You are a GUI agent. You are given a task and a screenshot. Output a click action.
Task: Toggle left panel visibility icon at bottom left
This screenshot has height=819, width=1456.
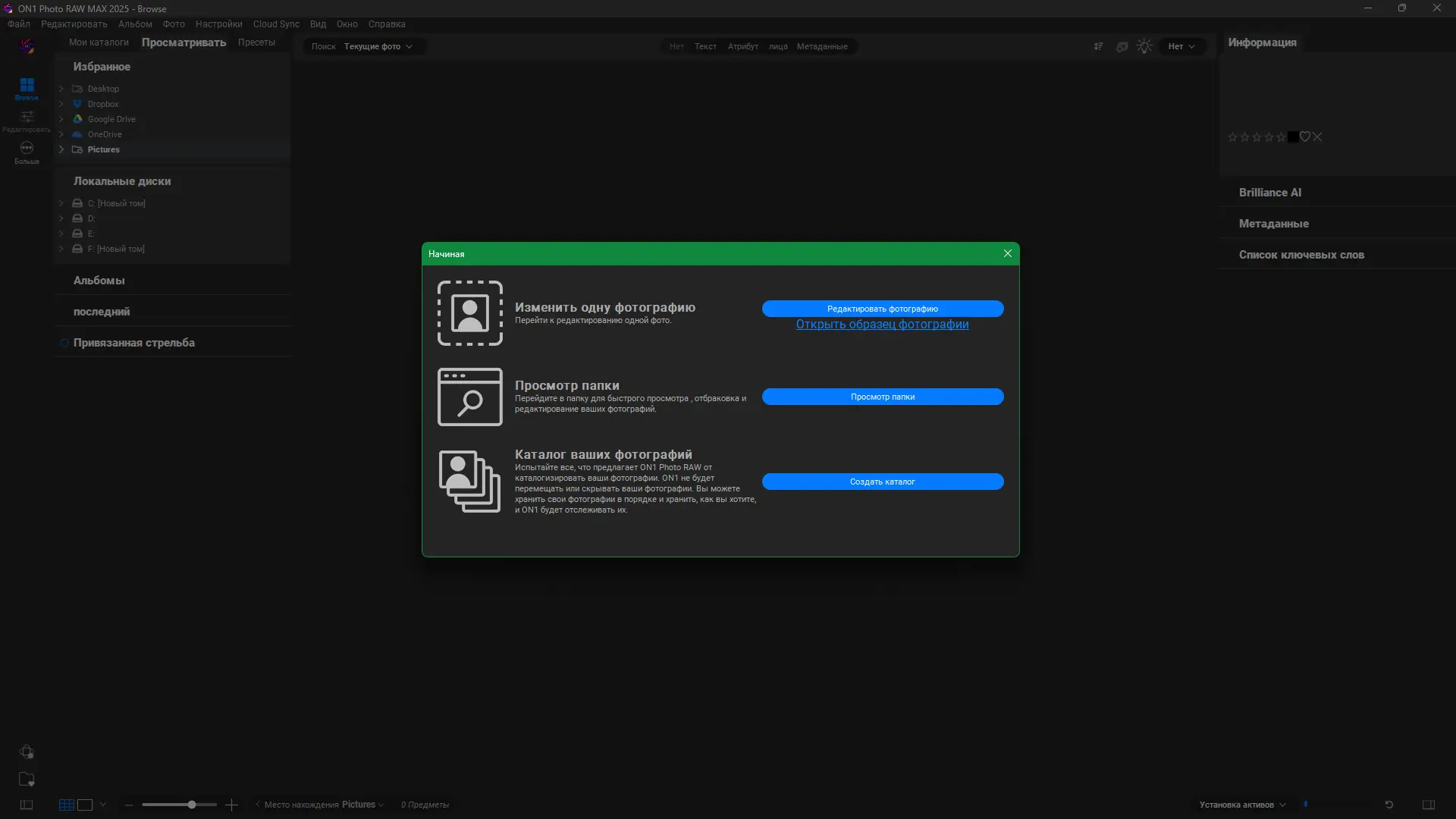click(x=27, y=805)
